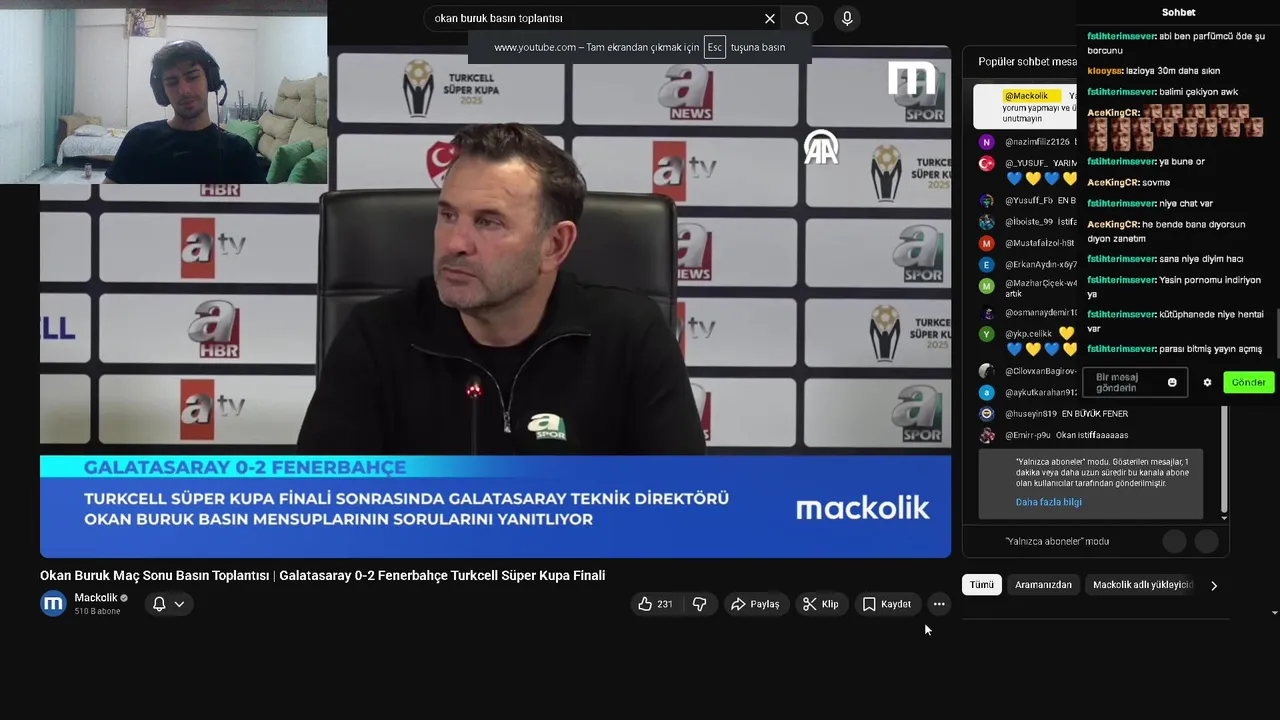Click the page scrollbar down arrow
The width and height of the screenshot is (1280, 720).
tap(1275, 612)
